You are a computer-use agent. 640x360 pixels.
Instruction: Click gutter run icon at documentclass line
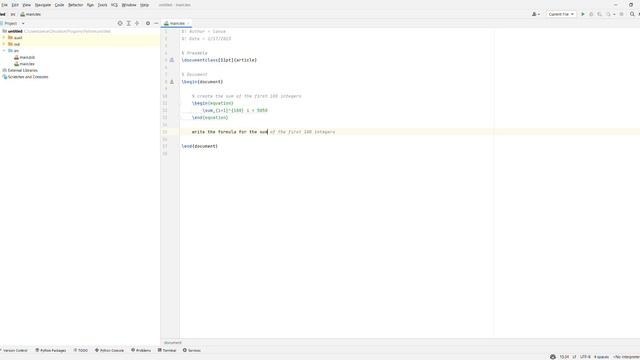[172, 60]
